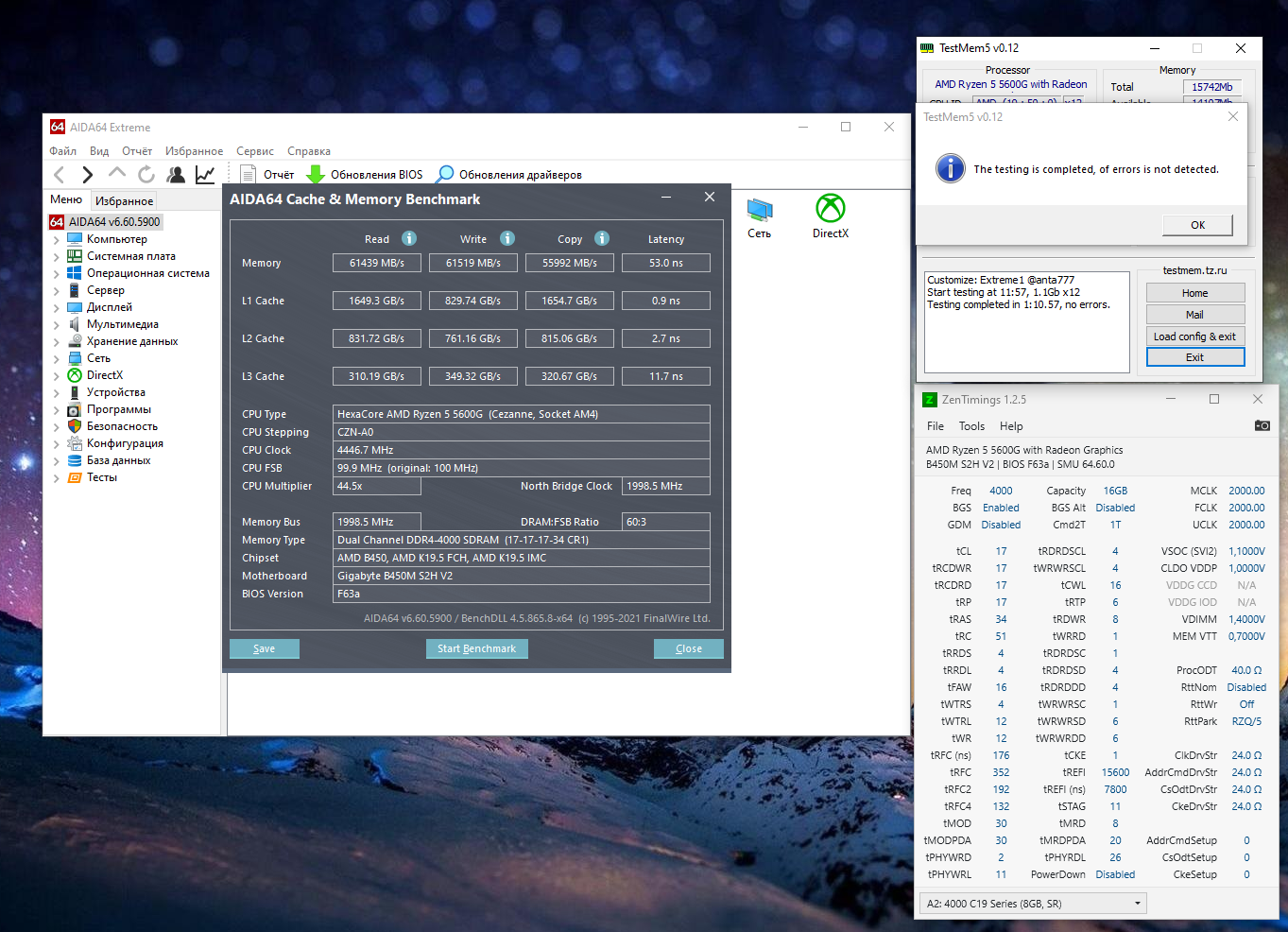Expand the Сервер tree node
The width and height of the screenshot is (1288, 932).
(x=57, y=291)
